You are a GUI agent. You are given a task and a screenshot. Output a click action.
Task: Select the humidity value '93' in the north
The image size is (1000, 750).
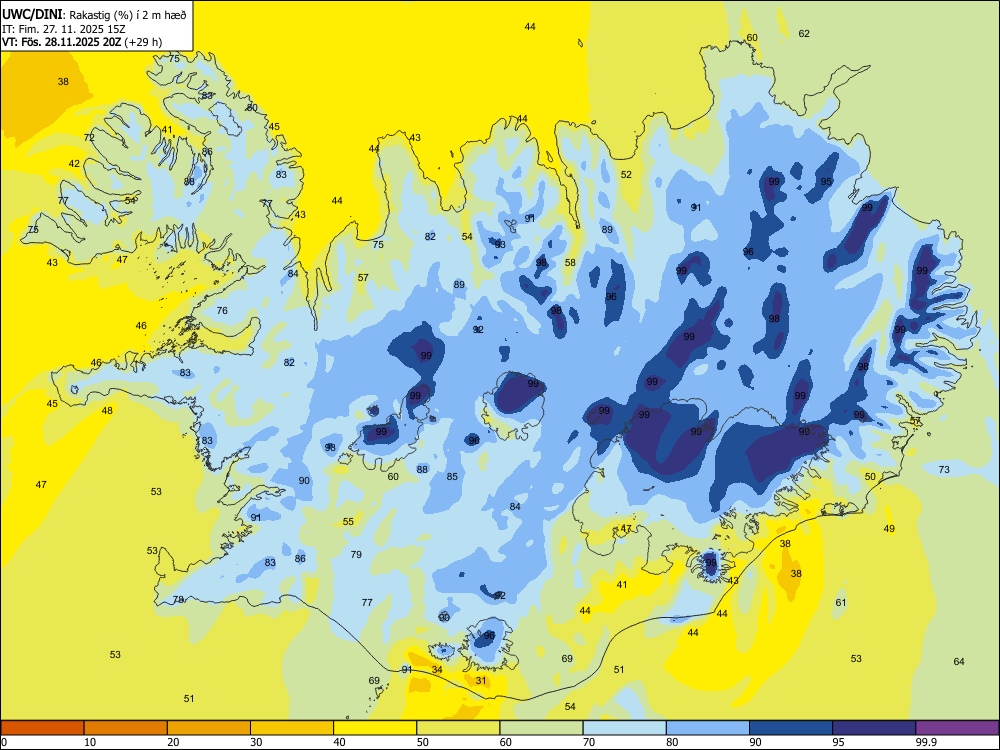(500, 244)
